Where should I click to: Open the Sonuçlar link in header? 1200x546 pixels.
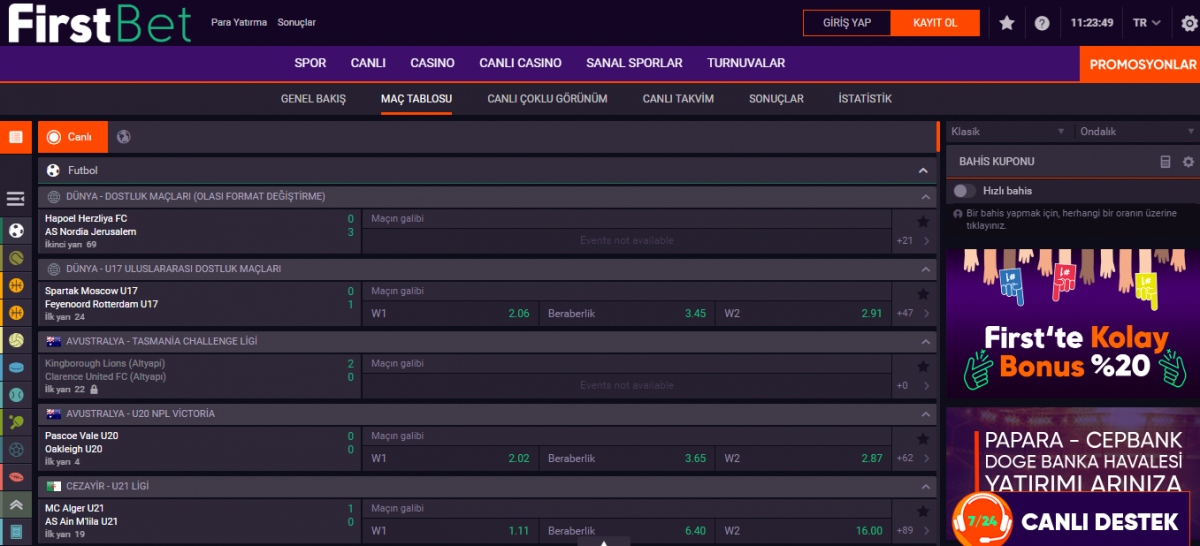pos(296,22)
